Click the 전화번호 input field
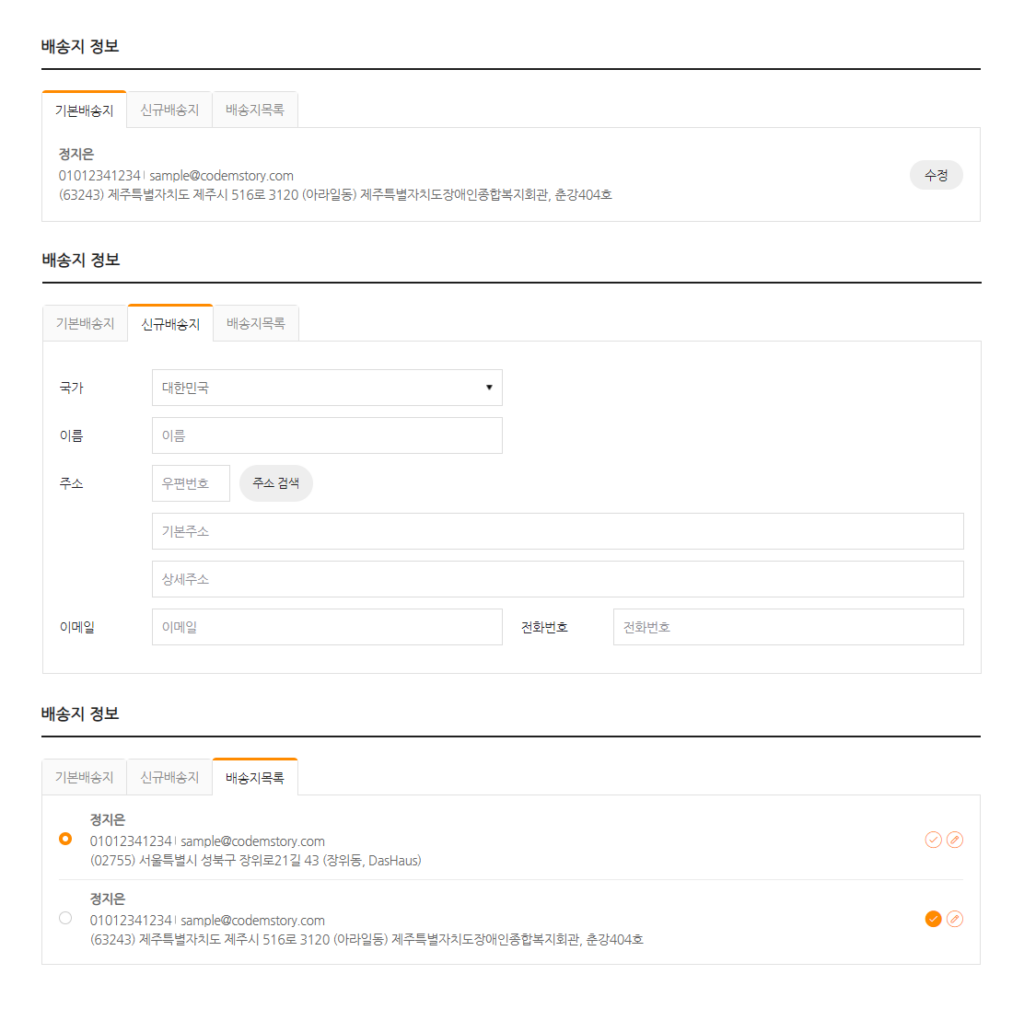Screen dimensions: 1024x1009 coord(788,627)
